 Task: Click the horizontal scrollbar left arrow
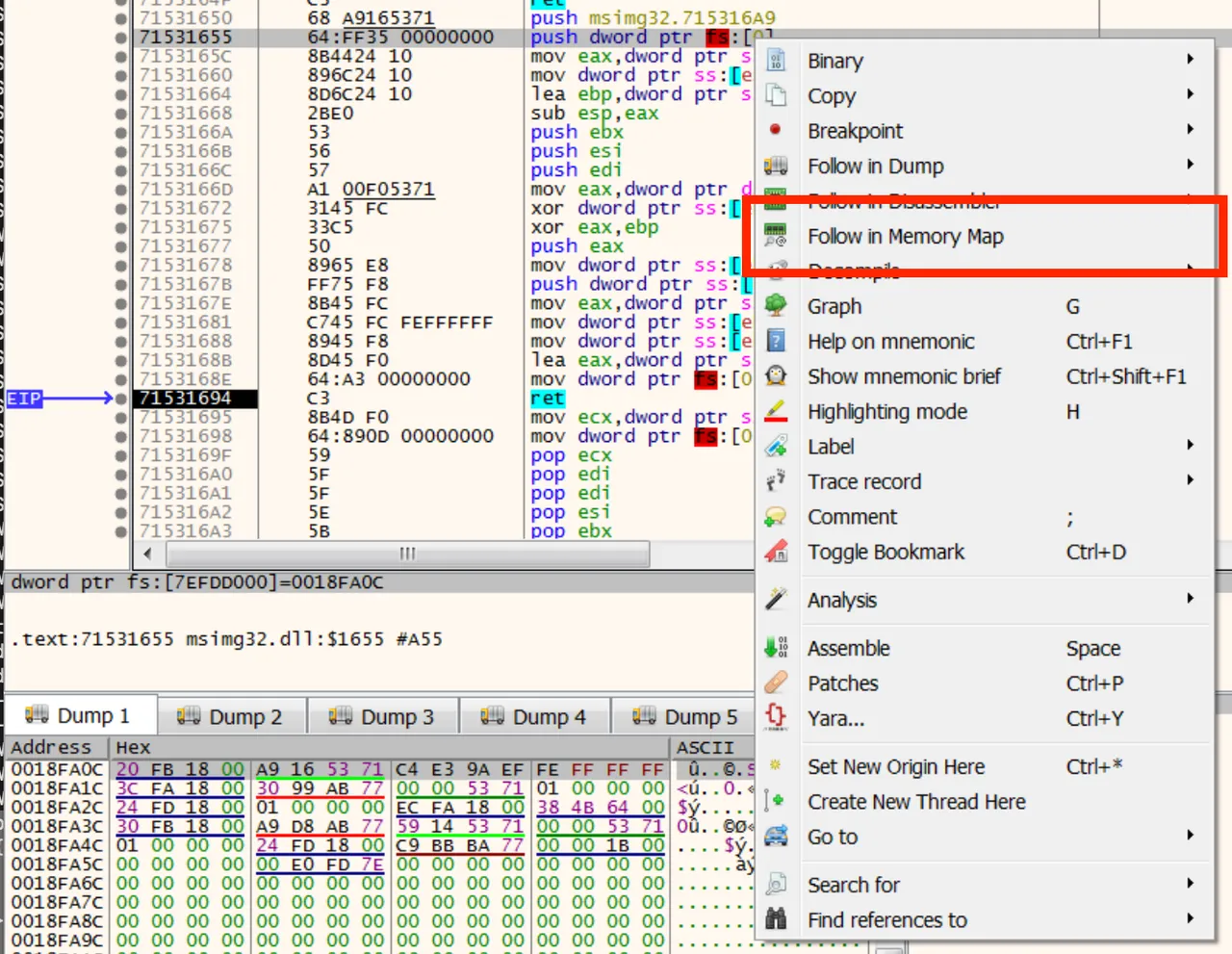coord(147,554)
